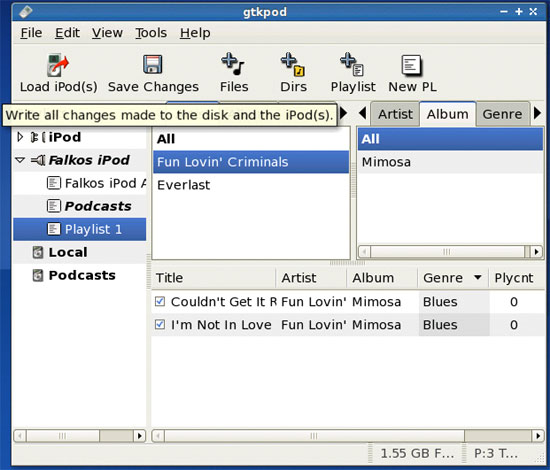Screen dimensions: 550x470
Task: Click right arrow next to Genre tab
Action: click(x=537, y=113)
